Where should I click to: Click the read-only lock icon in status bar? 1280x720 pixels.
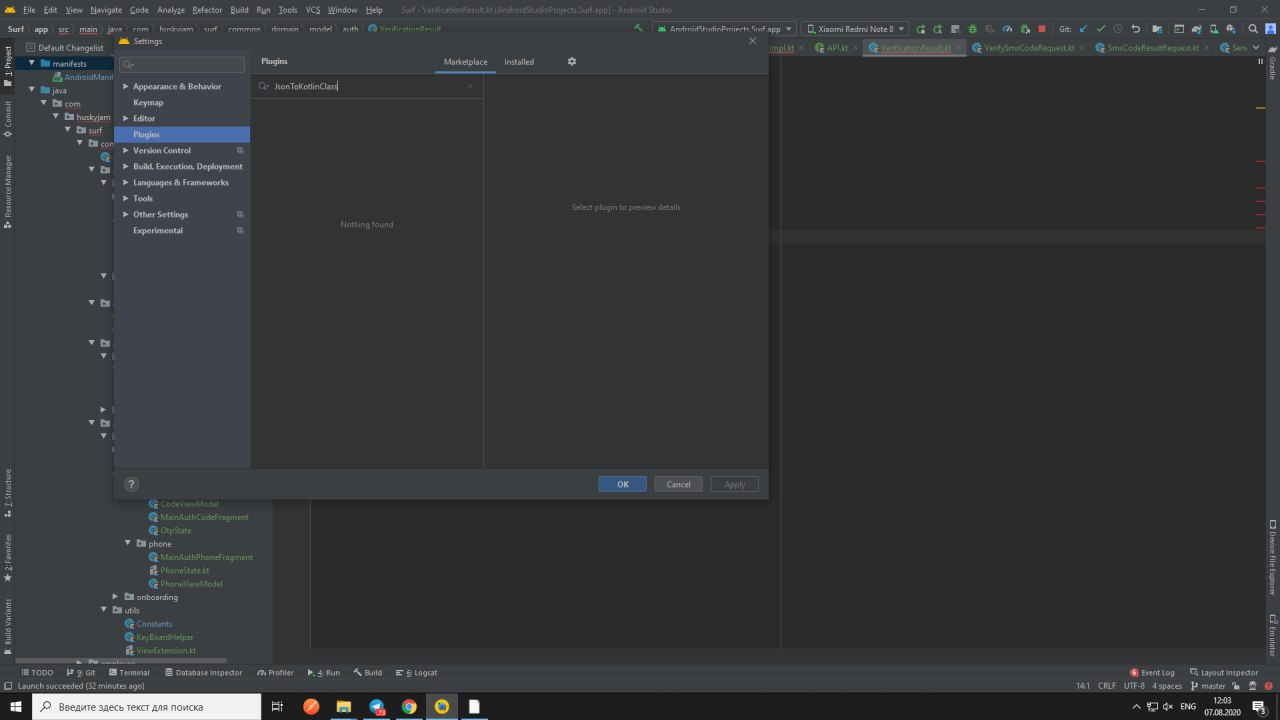1236,686
